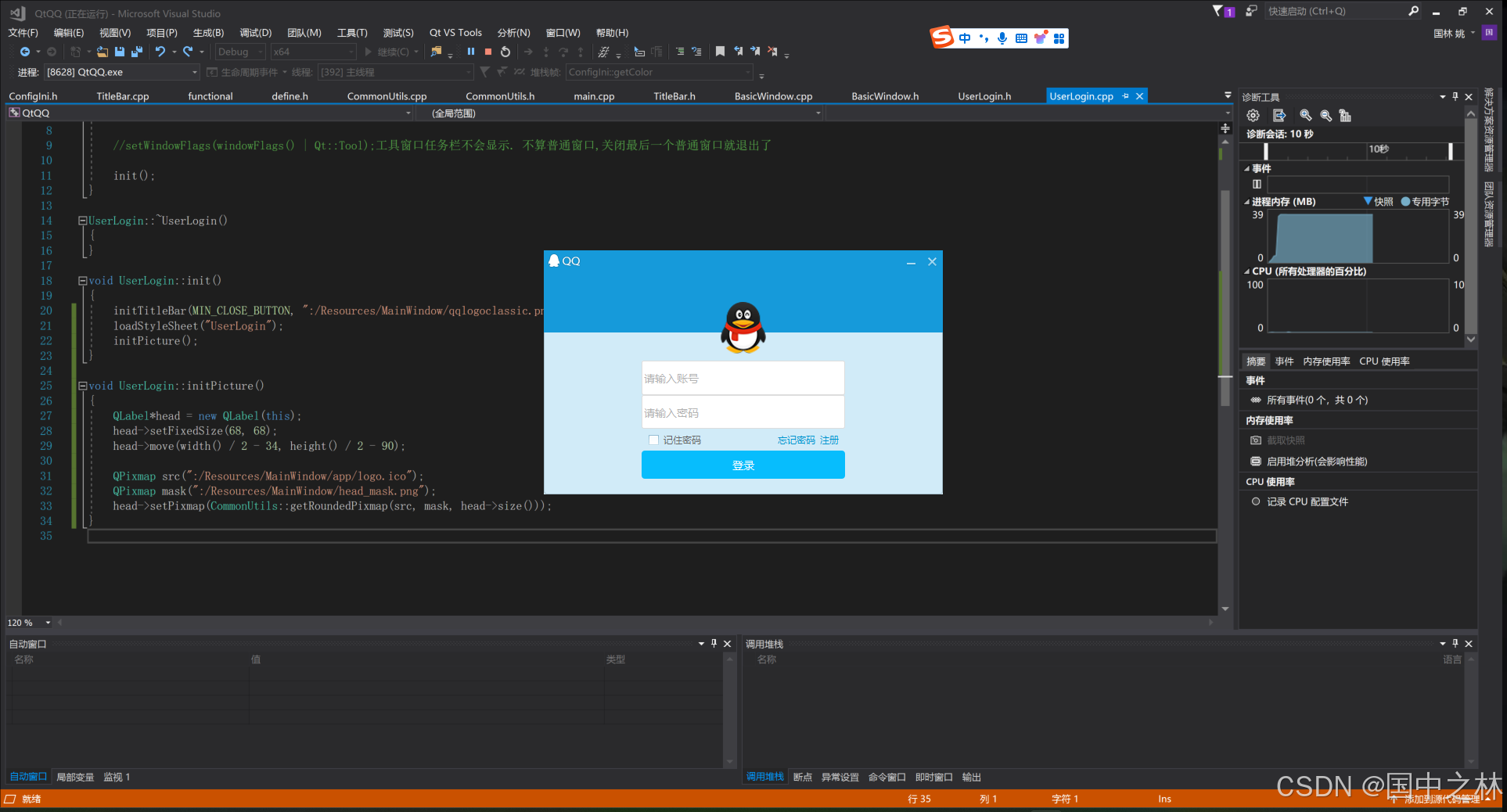Screen dimensions: 1507x812
Task: Open the x64 platform dropdown
Action: (x=313, y=52)
